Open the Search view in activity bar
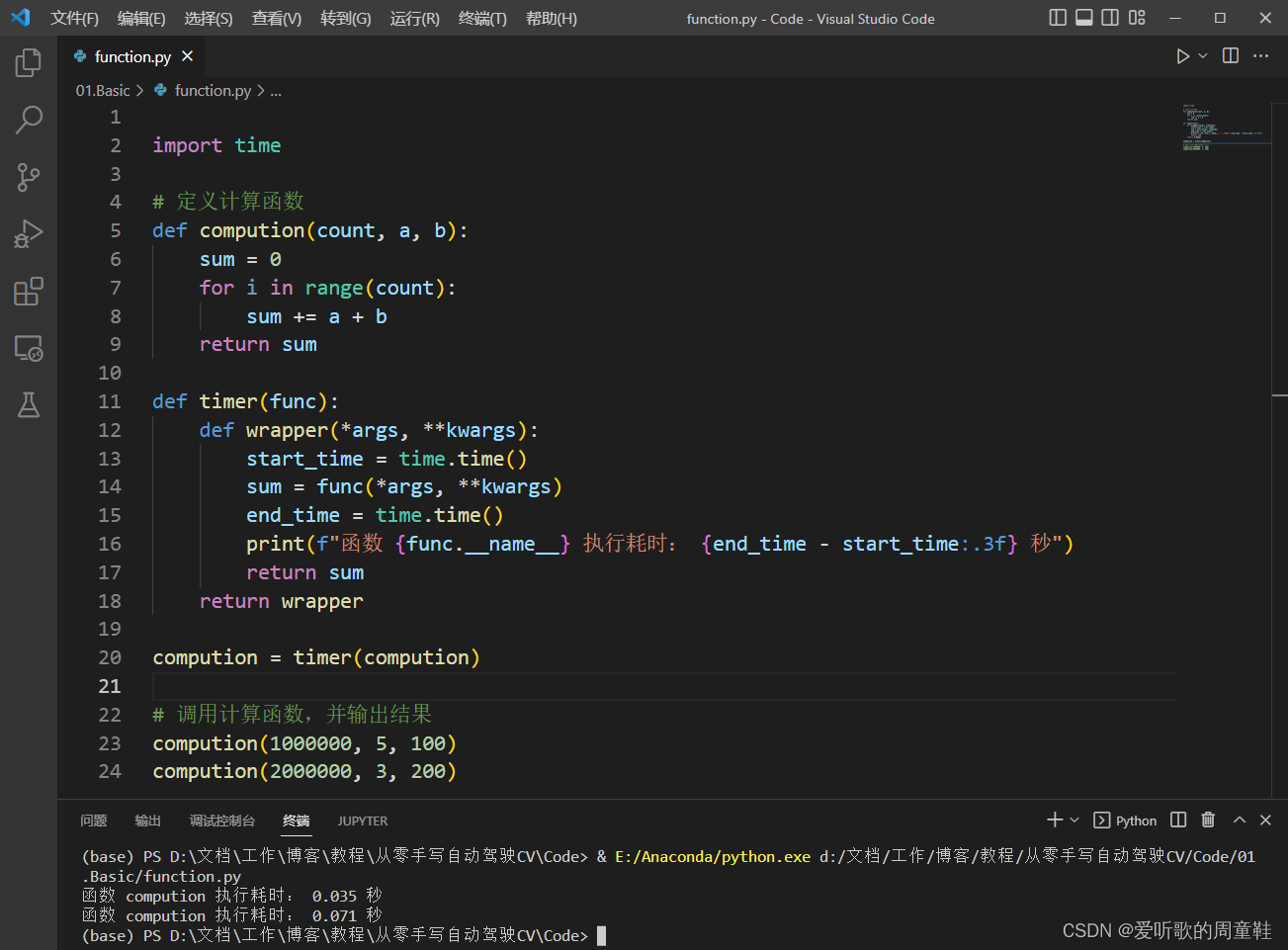 [29, 121]
